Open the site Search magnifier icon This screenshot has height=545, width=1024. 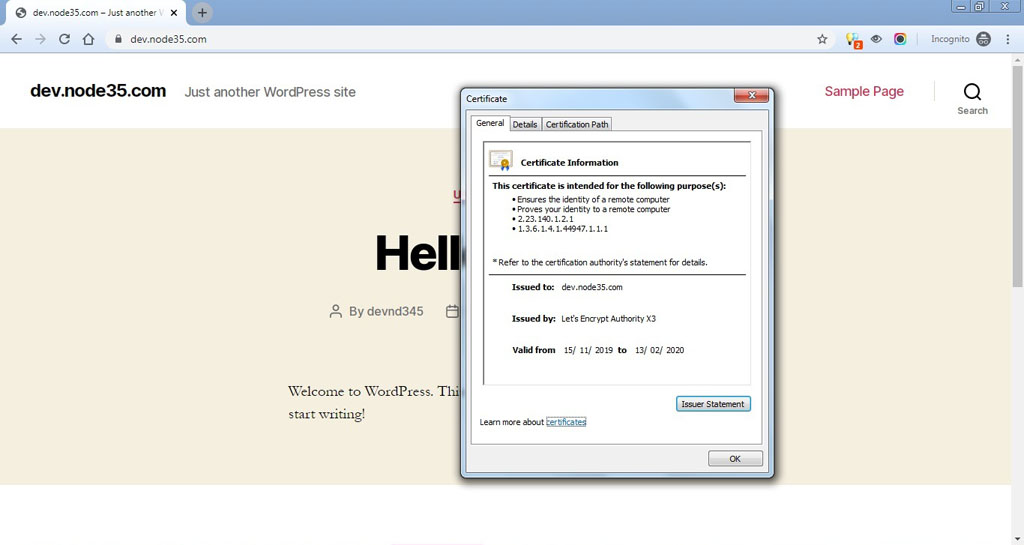tap(972, 91)
